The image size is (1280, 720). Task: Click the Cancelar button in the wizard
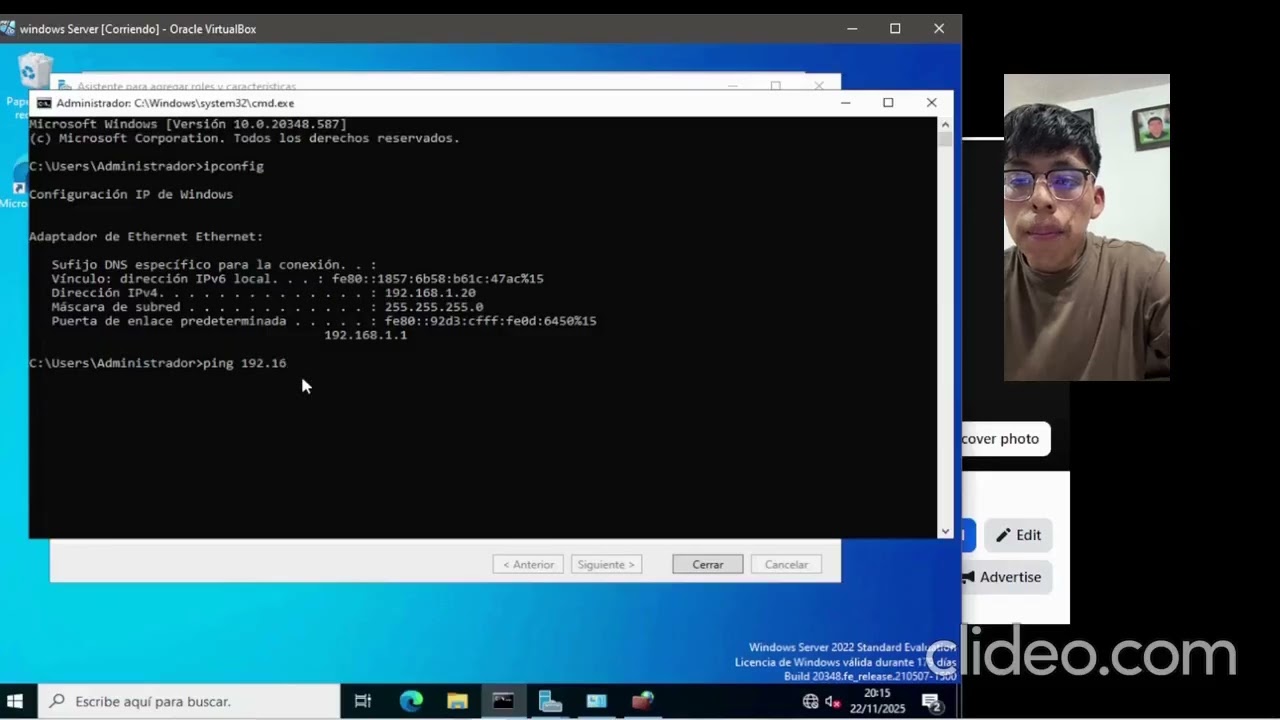(x=786, y=564)
